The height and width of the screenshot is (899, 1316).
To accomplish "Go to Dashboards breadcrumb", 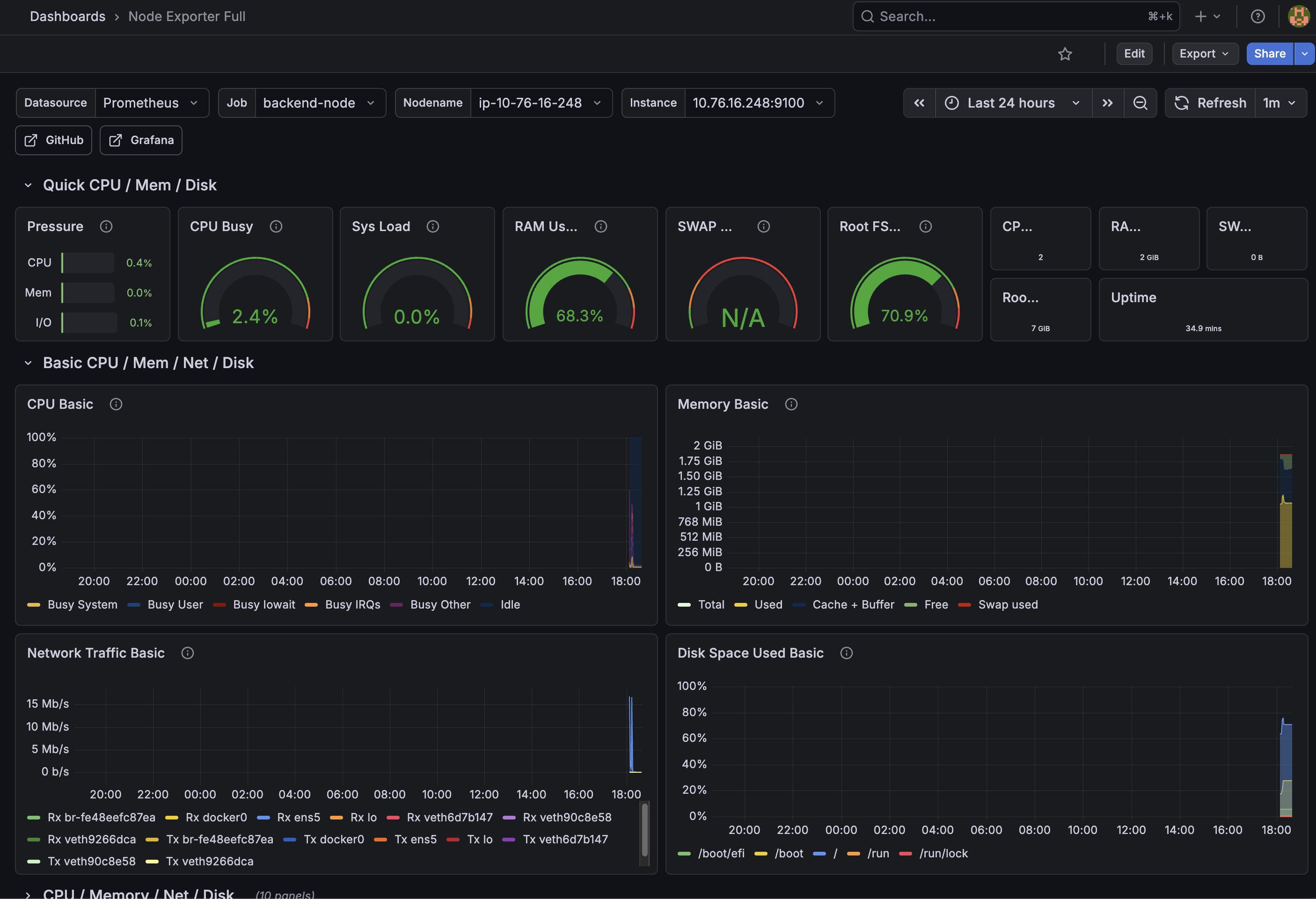I will point(68,16).
